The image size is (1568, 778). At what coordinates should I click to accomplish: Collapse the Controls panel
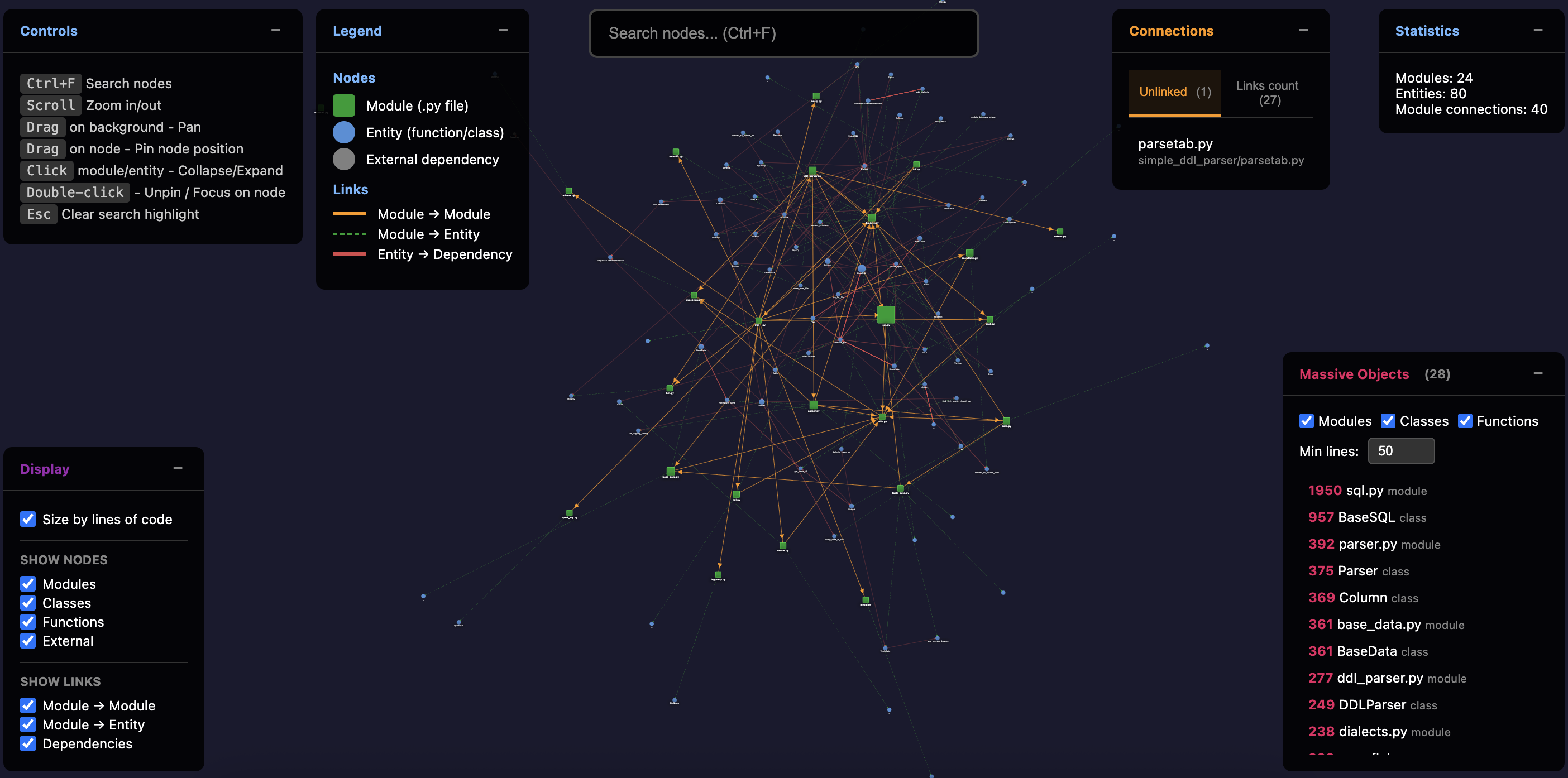pos(277,28)
